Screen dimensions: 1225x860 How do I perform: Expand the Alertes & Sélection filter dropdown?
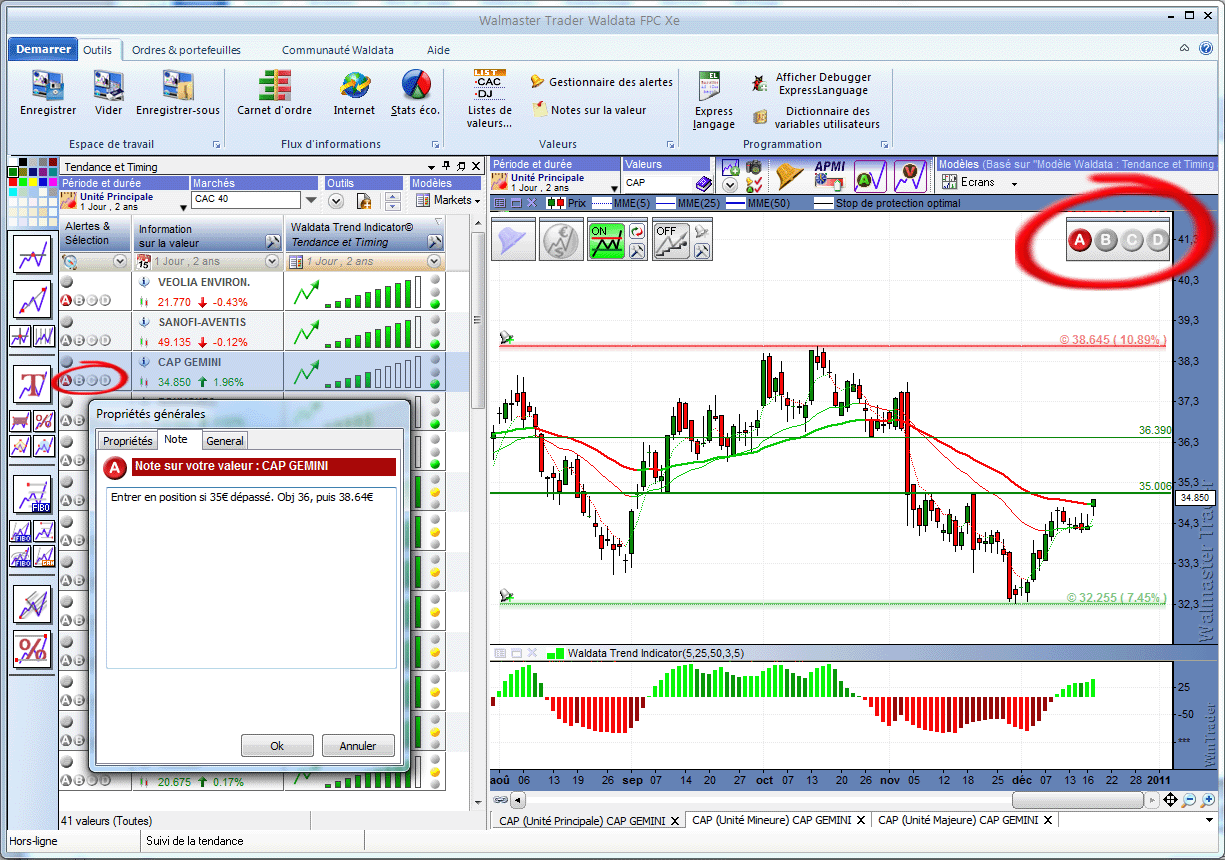[x=120, y=261]
